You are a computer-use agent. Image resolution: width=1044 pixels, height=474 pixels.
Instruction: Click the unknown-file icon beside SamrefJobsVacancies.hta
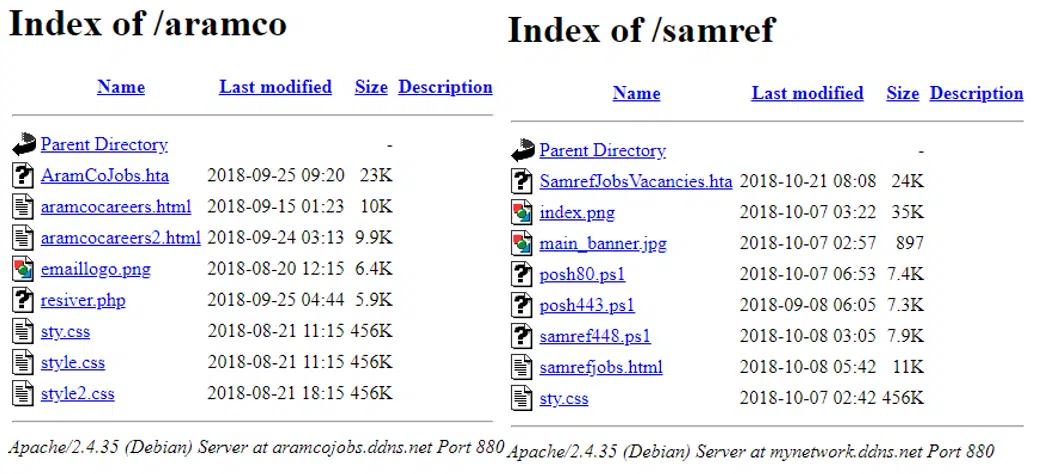(522, 181)
